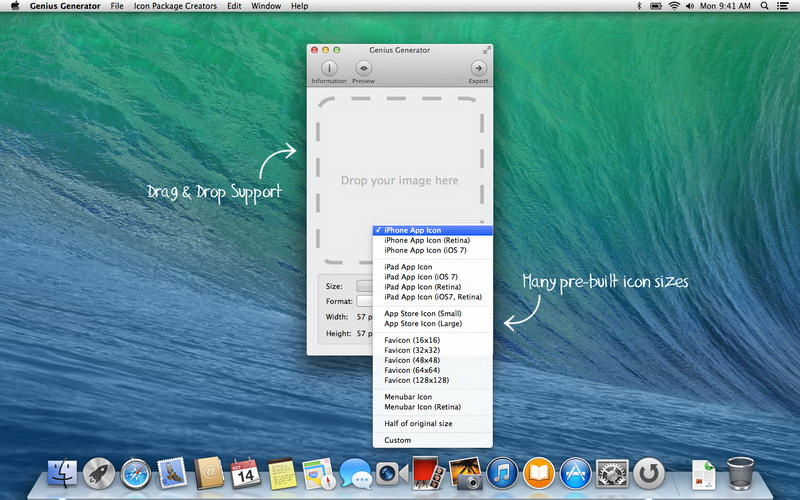This screenshot has height=500, width=800.
Task: Open Preview using the eye icon
Action: point(363,68)
